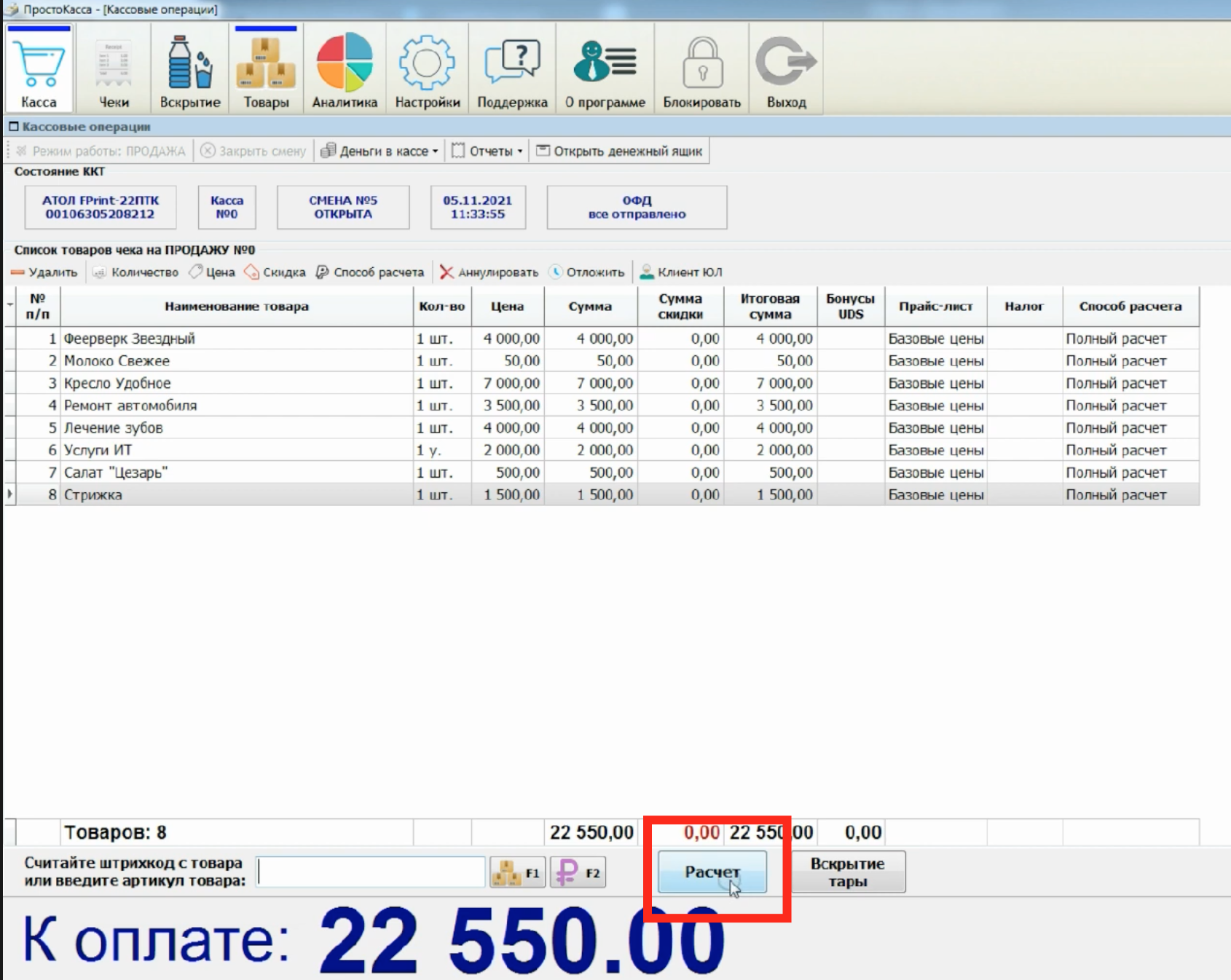Click the Расчет button
The height and width of the screenshot is (980, 1231).
click(712, 872)
